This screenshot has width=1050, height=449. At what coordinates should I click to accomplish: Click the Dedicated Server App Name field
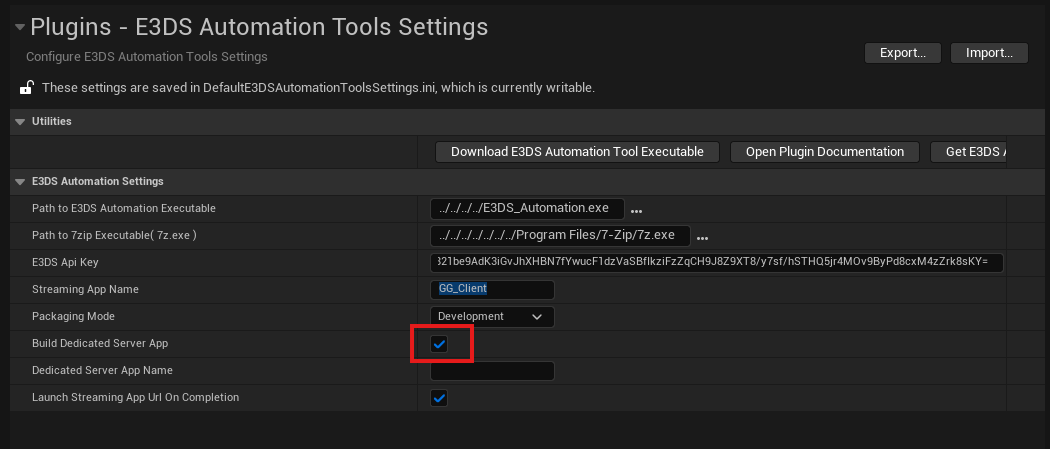coord(492,371)
